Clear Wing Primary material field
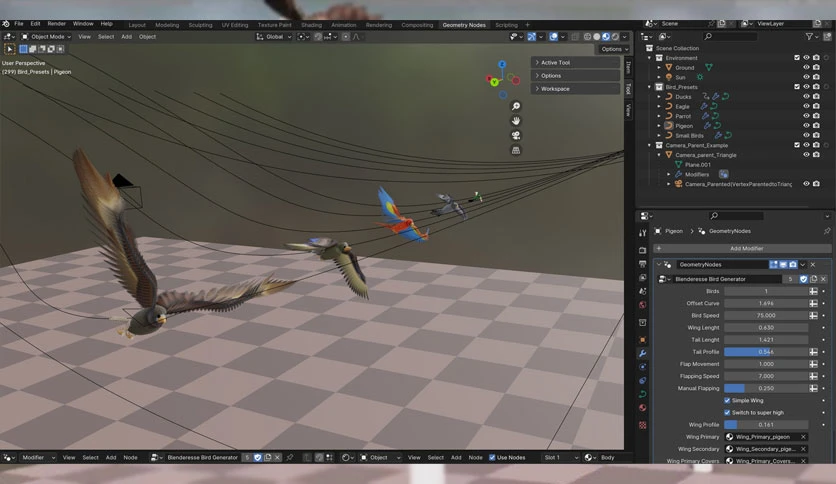Image resolution: width=836 pixels, height=484 pixels. 803,437
